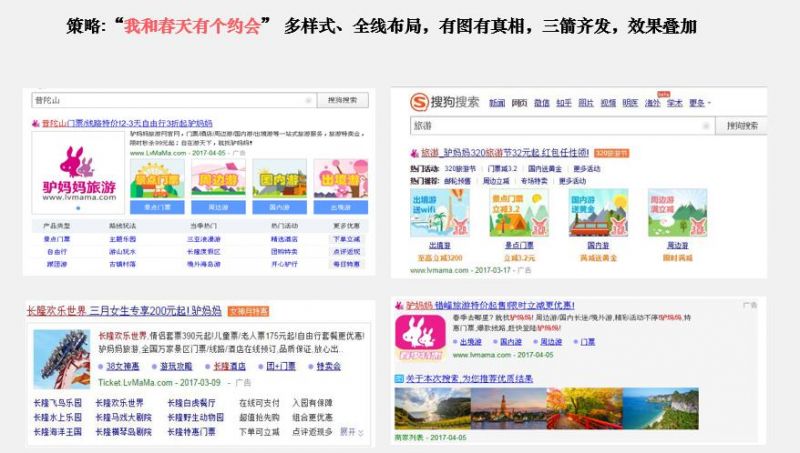Expand 更多 menu in Sogou nav
This screenshot has width=800, height=453.
(699, 103)
